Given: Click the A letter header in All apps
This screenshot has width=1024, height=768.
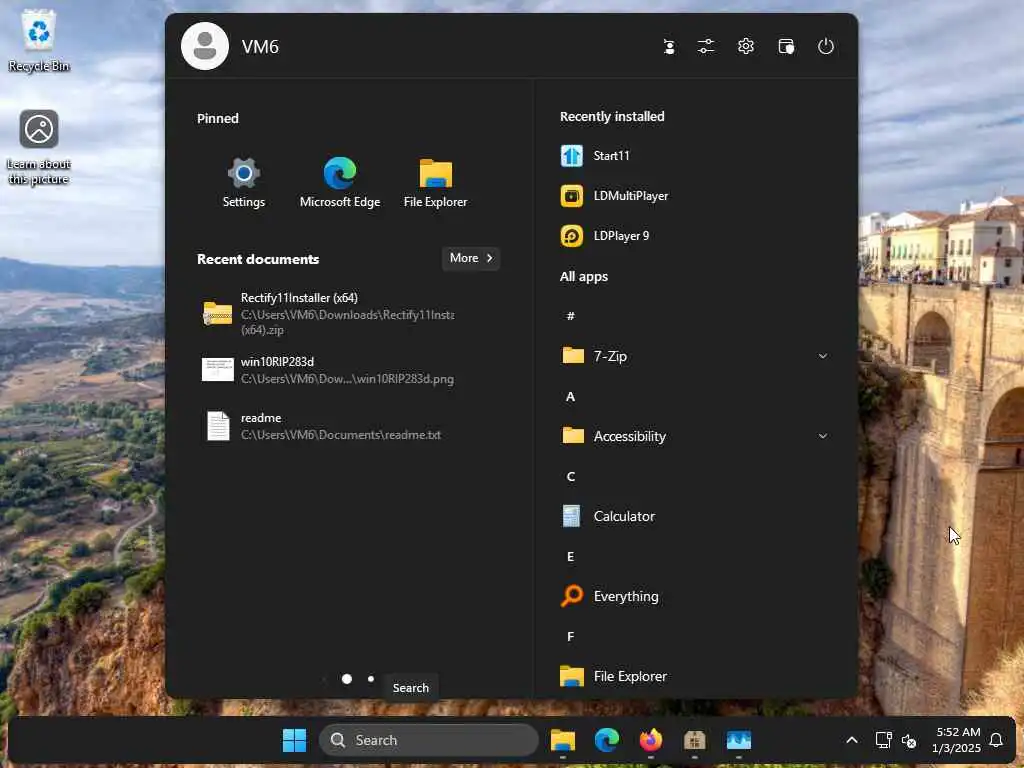Looking at the screenshot, I should (x=570, y=396).
